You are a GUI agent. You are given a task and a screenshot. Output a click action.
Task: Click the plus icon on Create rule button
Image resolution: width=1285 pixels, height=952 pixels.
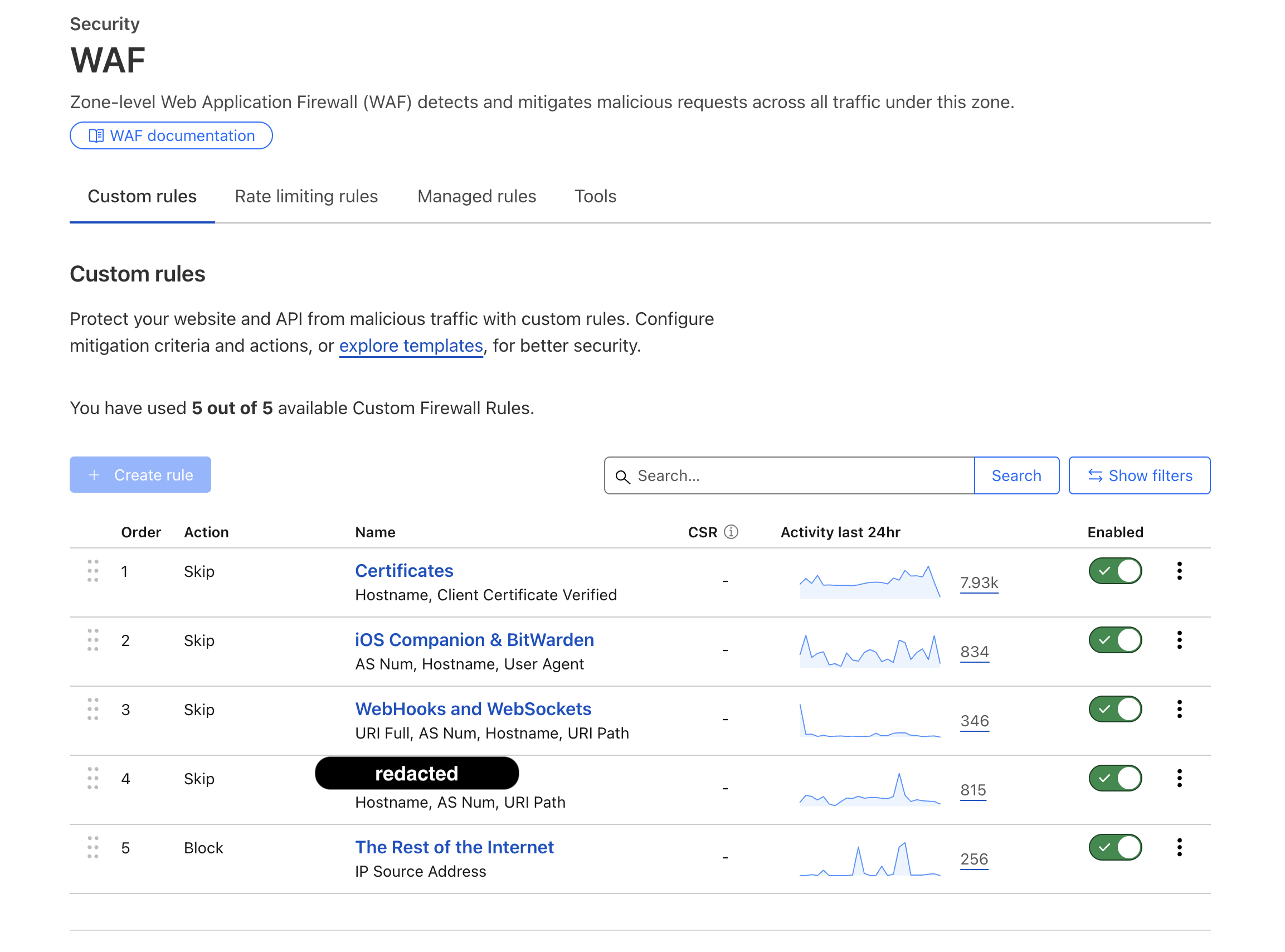94,475
